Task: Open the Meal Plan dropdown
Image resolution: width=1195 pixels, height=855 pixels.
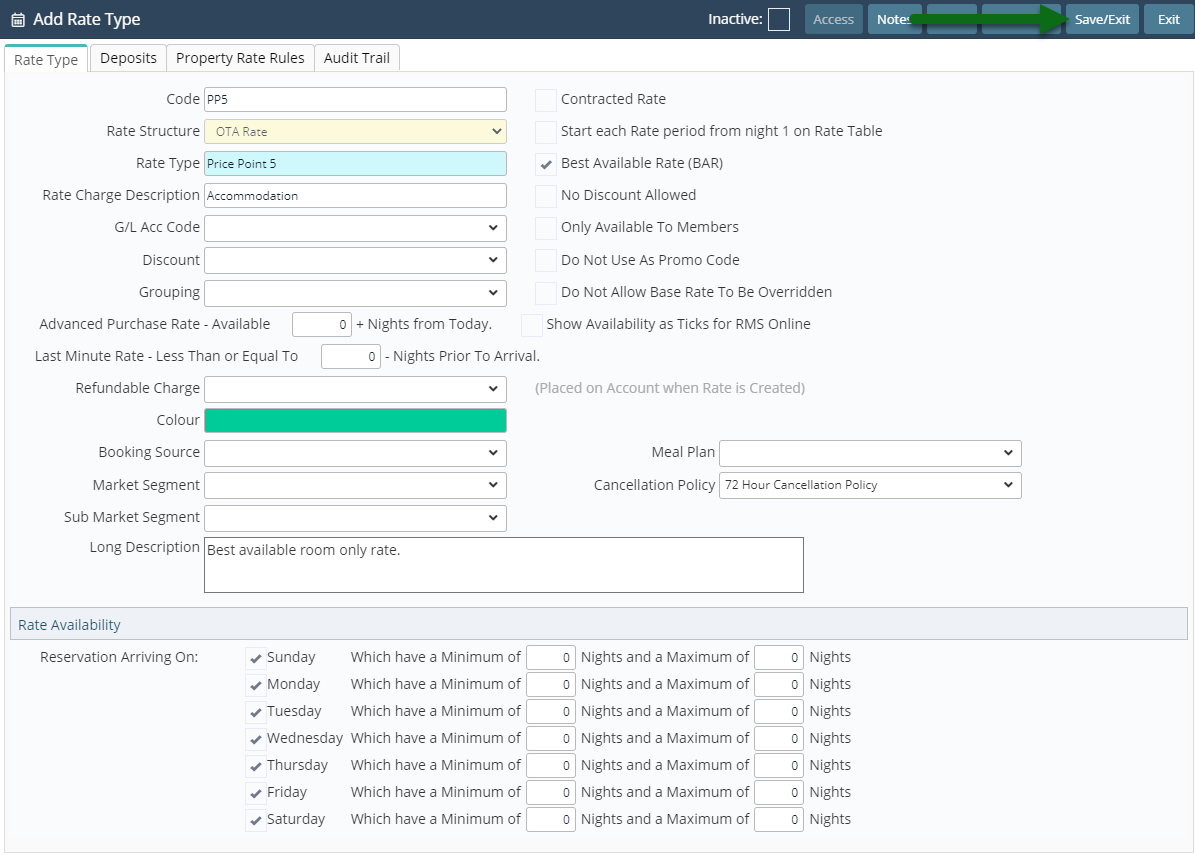Action: click(x=870, y=453)
